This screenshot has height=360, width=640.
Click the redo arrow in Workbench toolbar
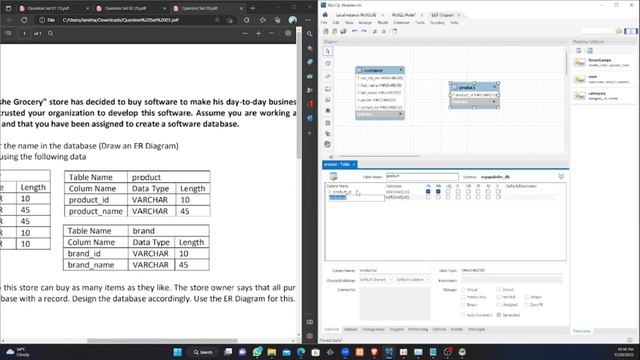pyautogui.click(x=364, y=31)
